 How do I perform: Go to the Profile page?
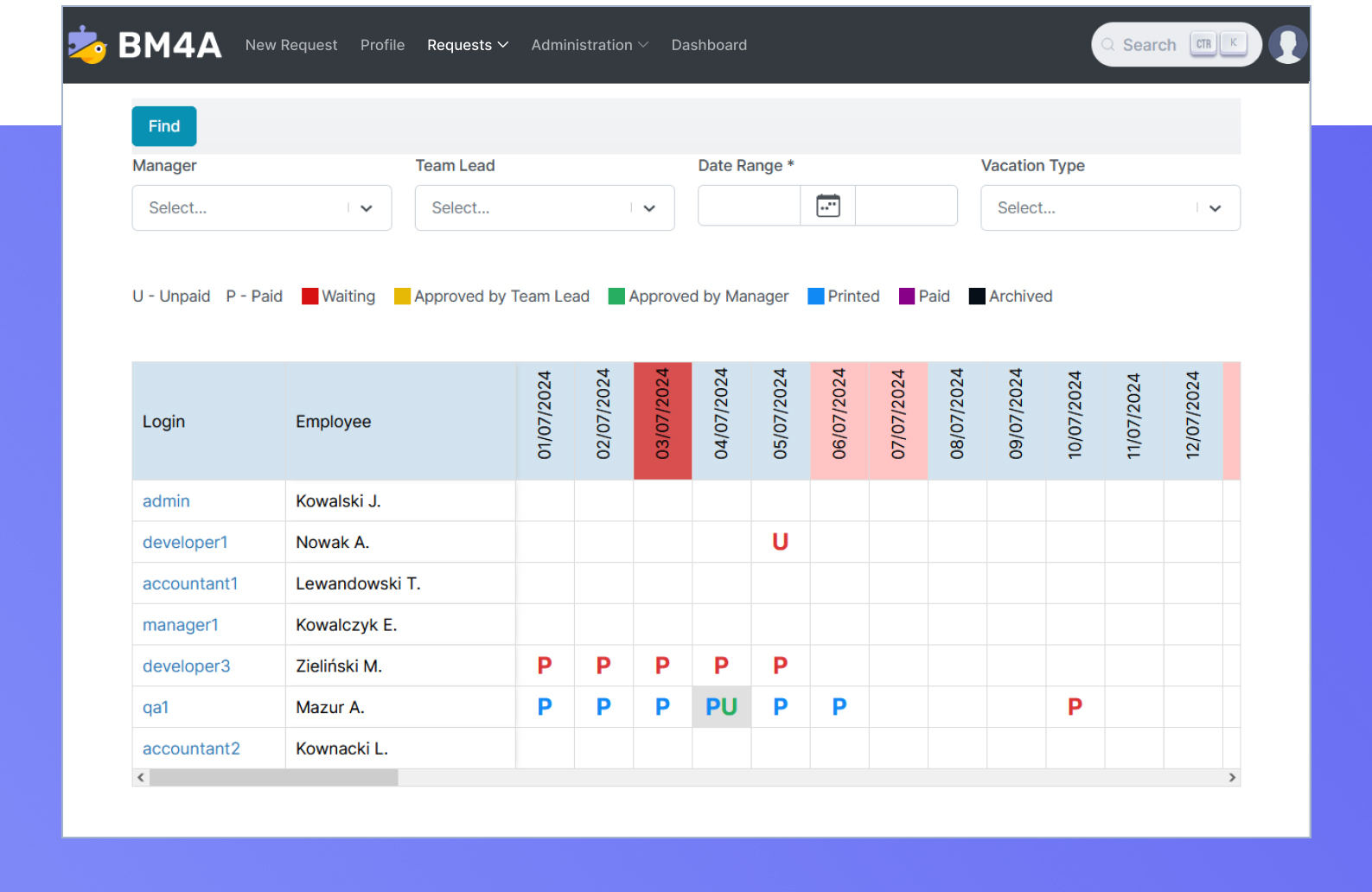[382, 45]
